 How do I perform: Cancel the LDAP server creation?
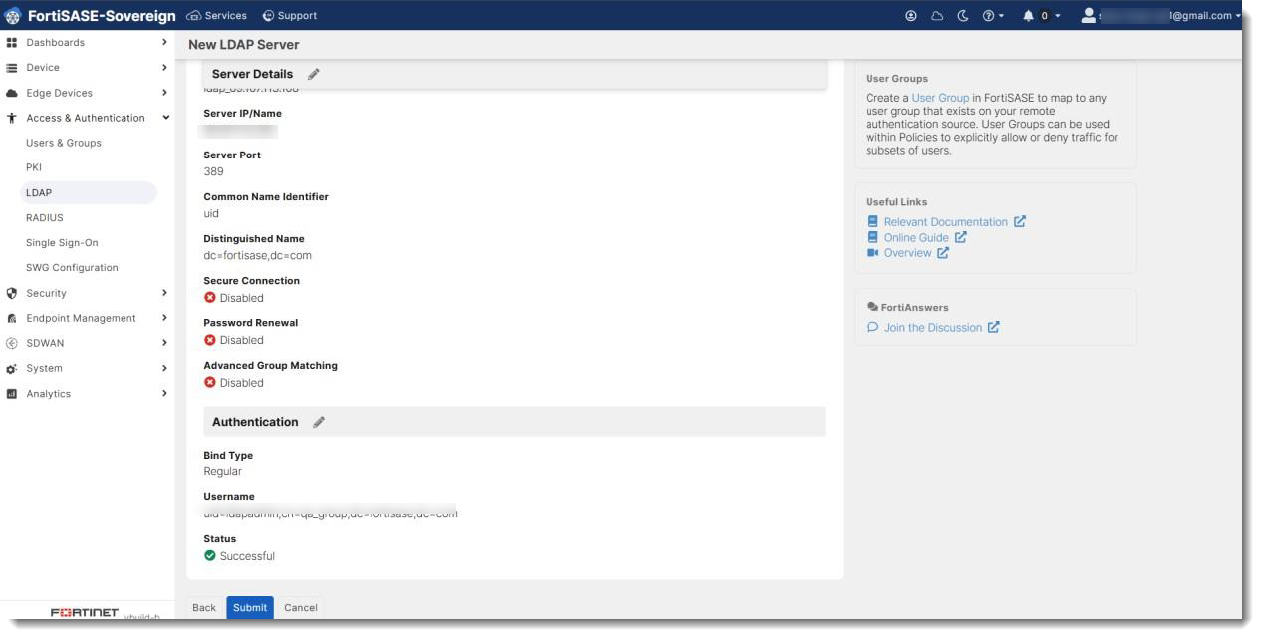tap(301, 607)
